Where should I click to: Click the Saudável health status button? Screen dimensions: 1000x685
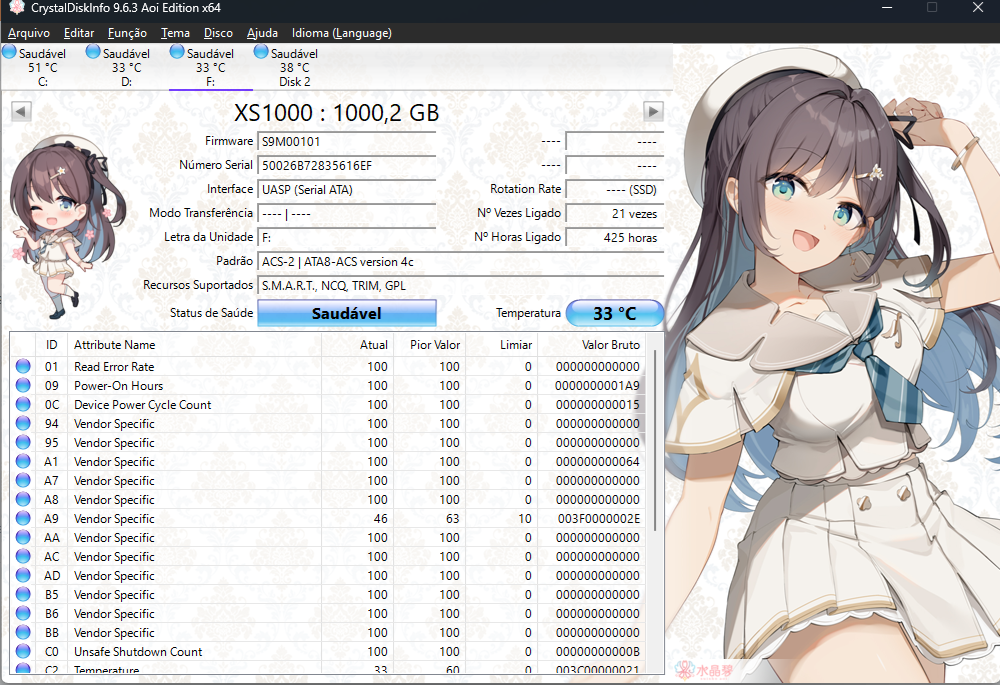click(347, 313)
